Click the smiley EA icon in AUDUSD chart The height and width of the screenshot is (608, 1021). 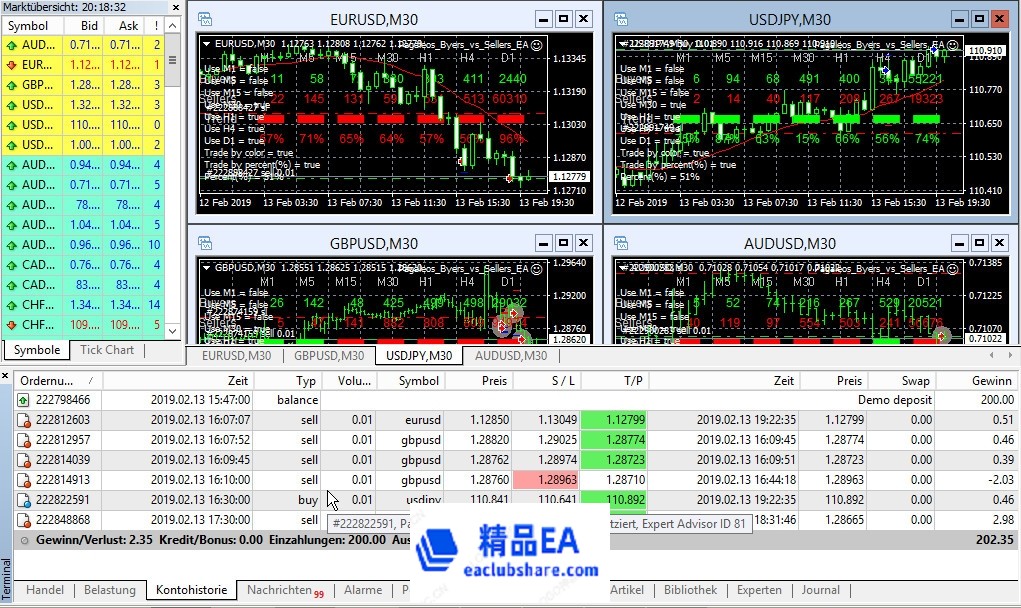[953, 268]
